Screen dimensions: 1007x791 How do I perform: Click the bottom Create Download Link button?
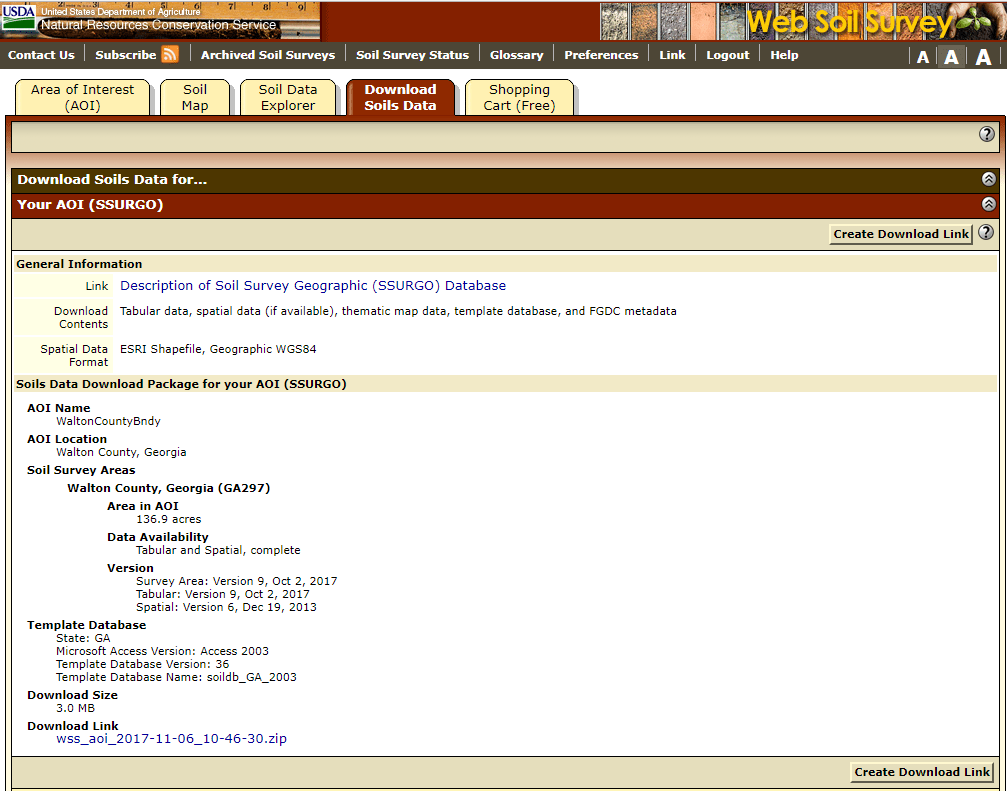click(922, 772)
